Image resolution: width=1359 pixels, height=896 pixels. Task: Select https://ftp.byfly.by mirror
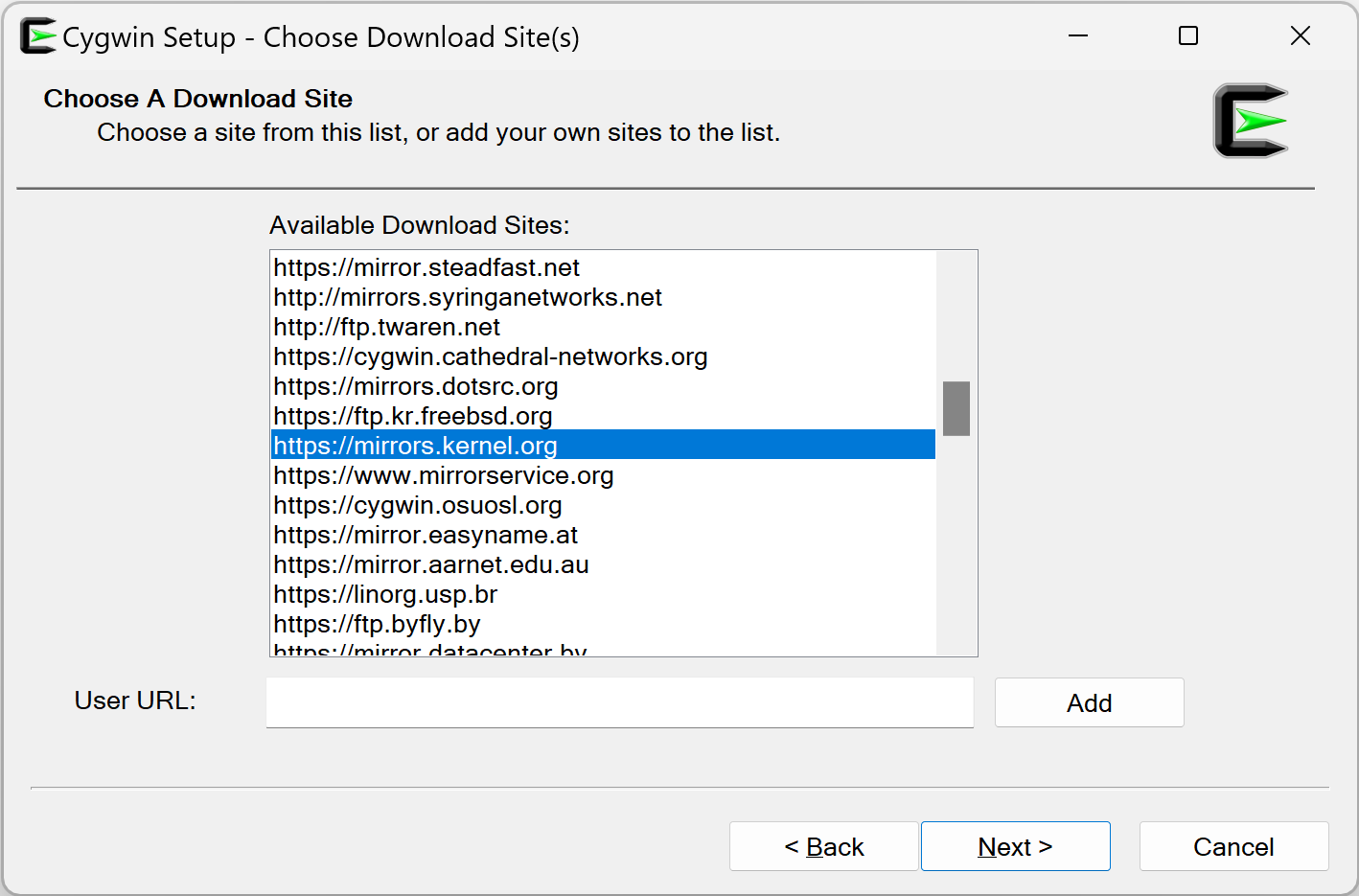point(603,624)
